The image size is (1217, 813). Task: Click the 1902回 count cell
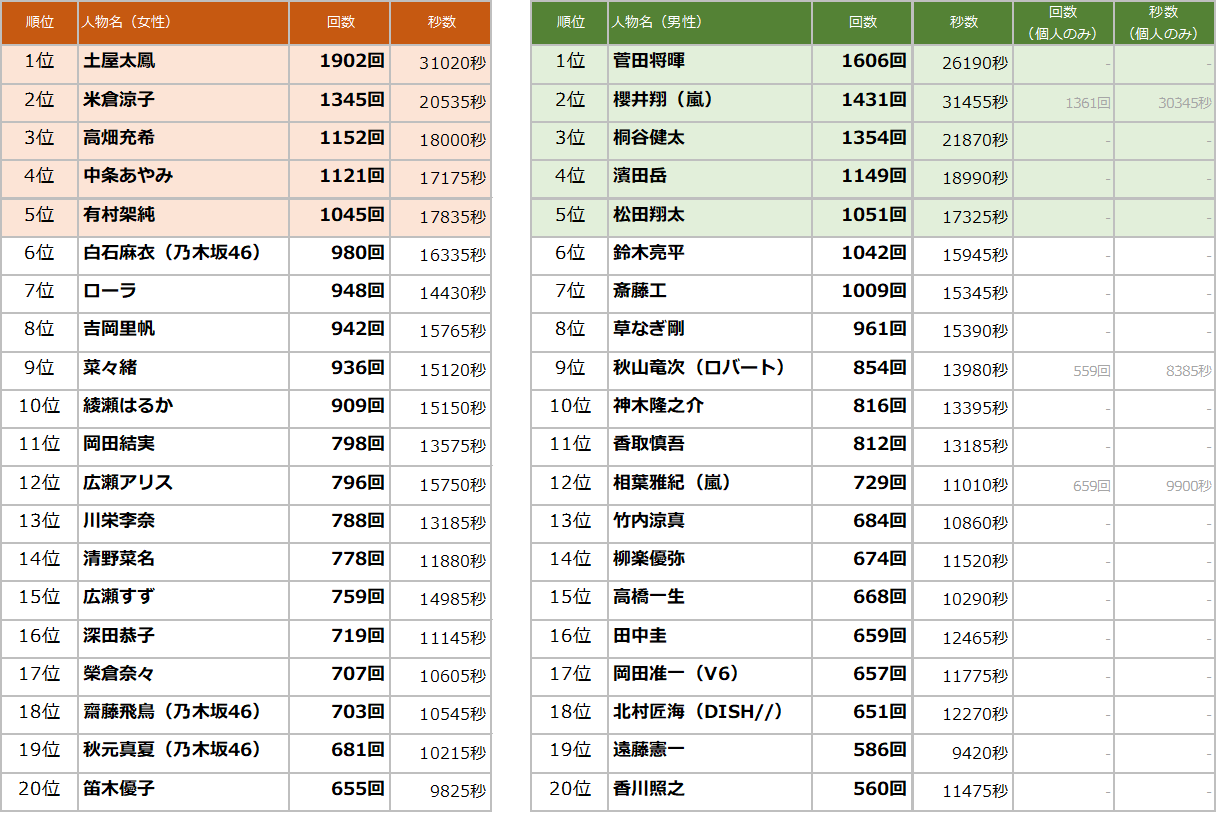339,61
